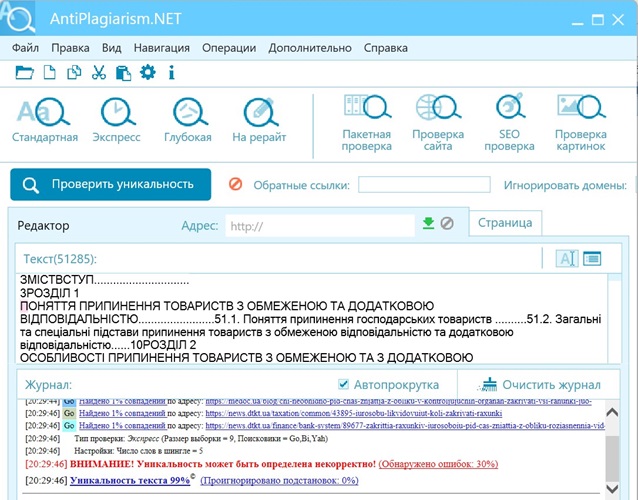Toggle the Автопрокрутка checkbox
The height and width of the screenshot is (500, 638).
coord(343,384)
